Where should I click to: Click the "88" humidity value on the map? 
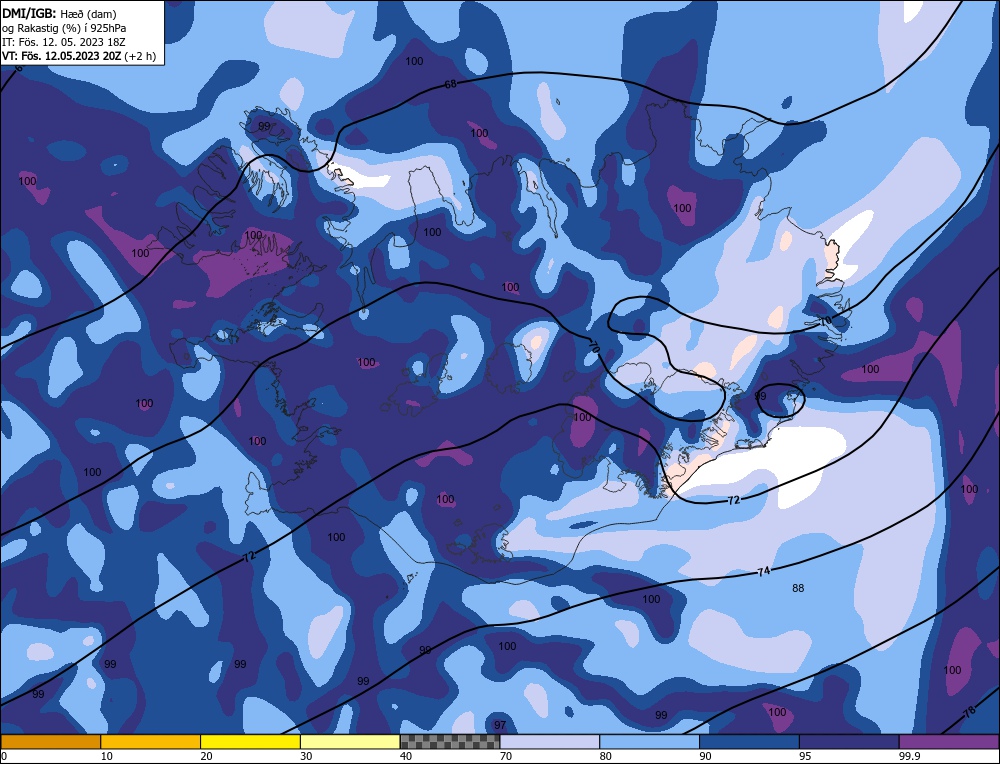[798, 588]
